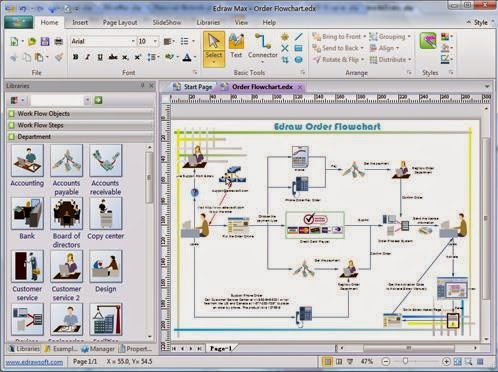The image size is (498, 372).
Task: Close the Libraries panel
Action: (151, 86)
